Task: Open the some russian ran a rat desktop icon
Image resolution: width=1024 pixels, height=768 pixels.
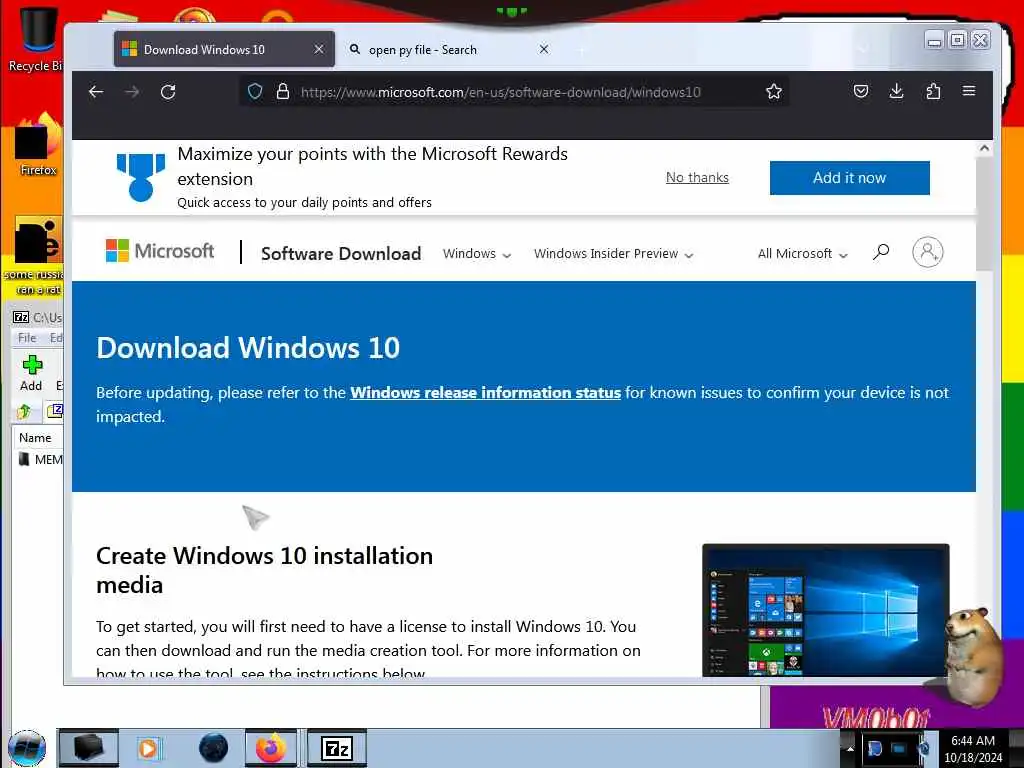Action: pyautogui.click(x=35, y=256)
